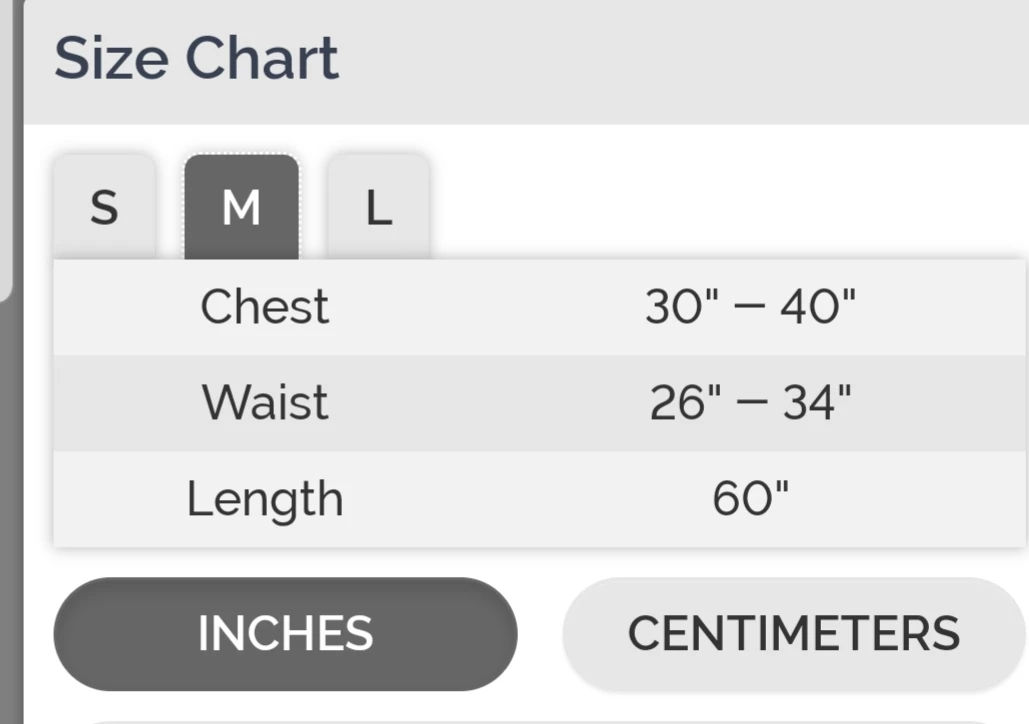The image size is (1029, 724).
Task: Click the Size Chart heading
Action: coord(196,58)
